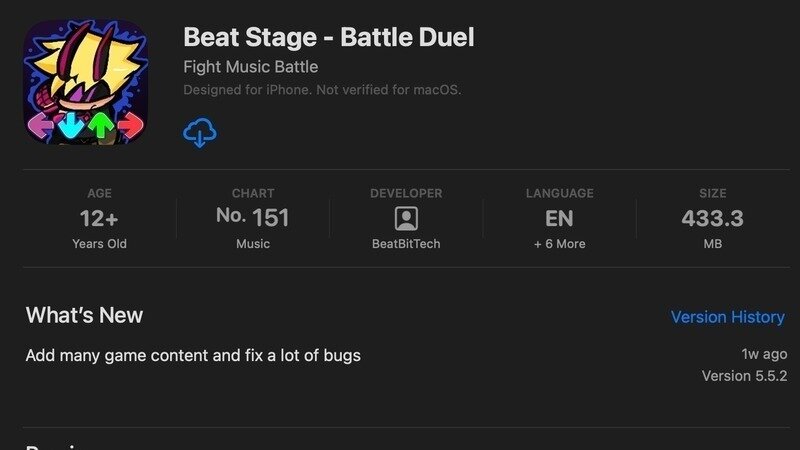Click the EN language indicator
The width and height of the screenshot is (800, 450).
tap(559, 218)
